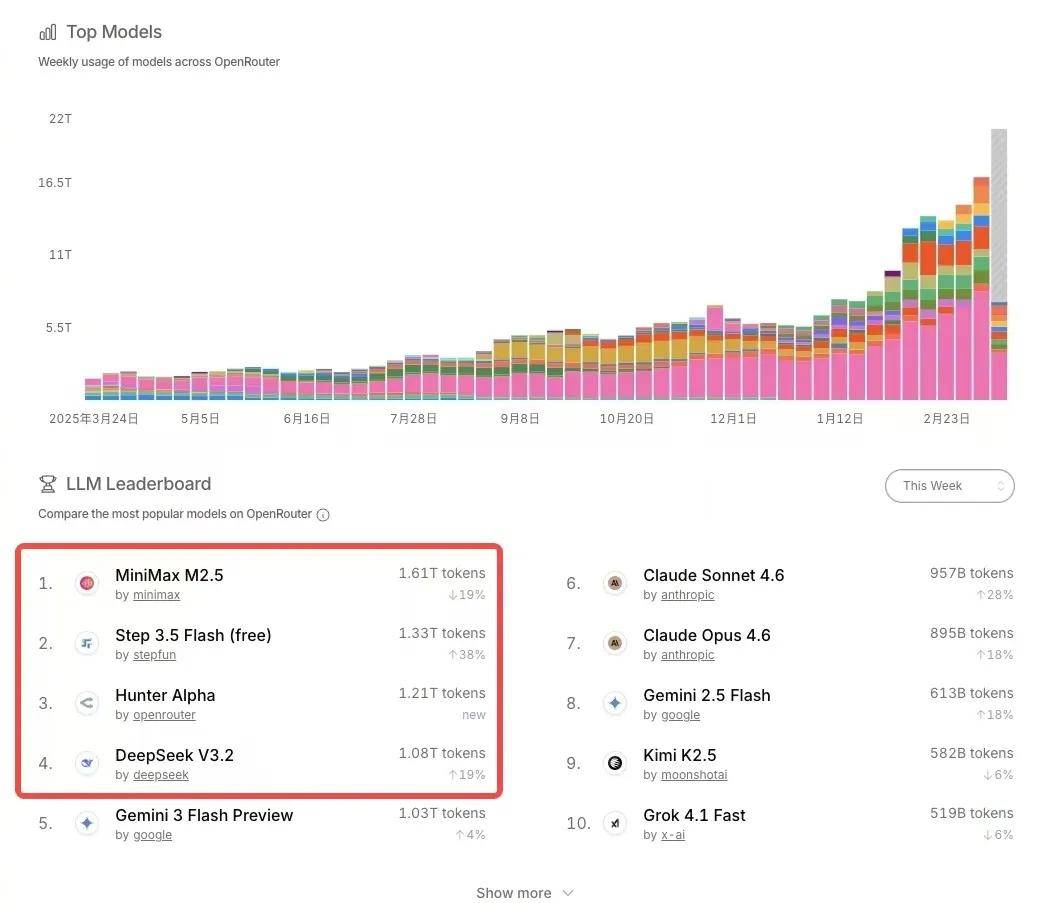Click the 613B tokens value
1051x903 pixels.
pyautogui.click(x=971, y=693)
